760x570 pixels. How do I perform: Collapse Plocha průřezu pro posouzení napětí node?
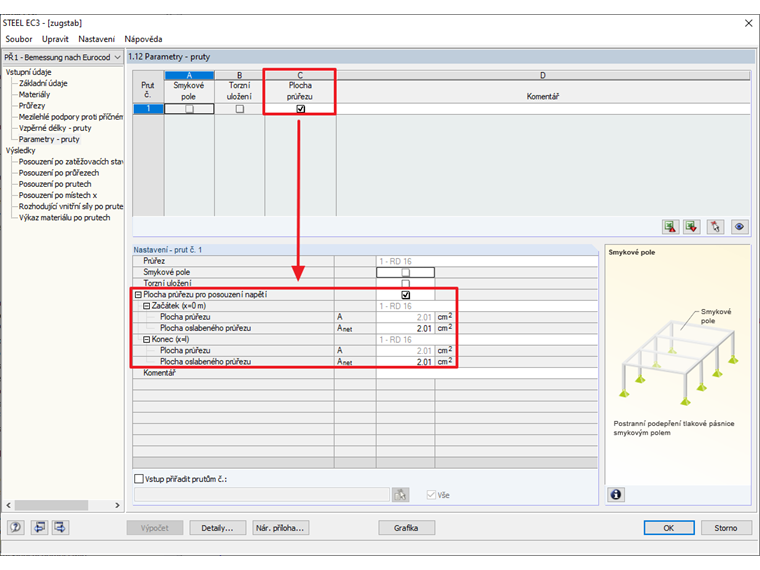[138, 295]
